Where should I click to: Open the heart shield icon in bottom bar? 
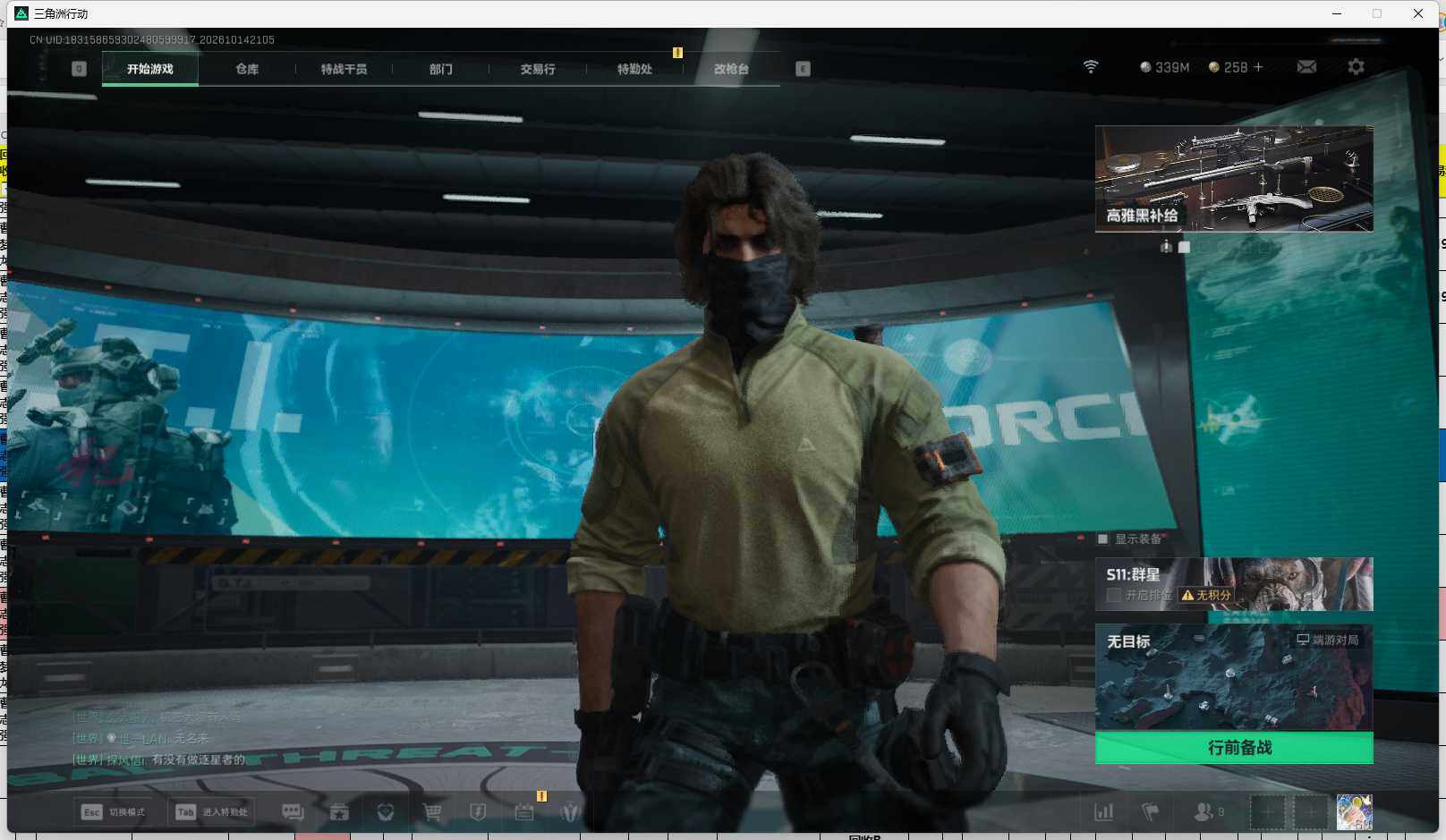[386, 812]
